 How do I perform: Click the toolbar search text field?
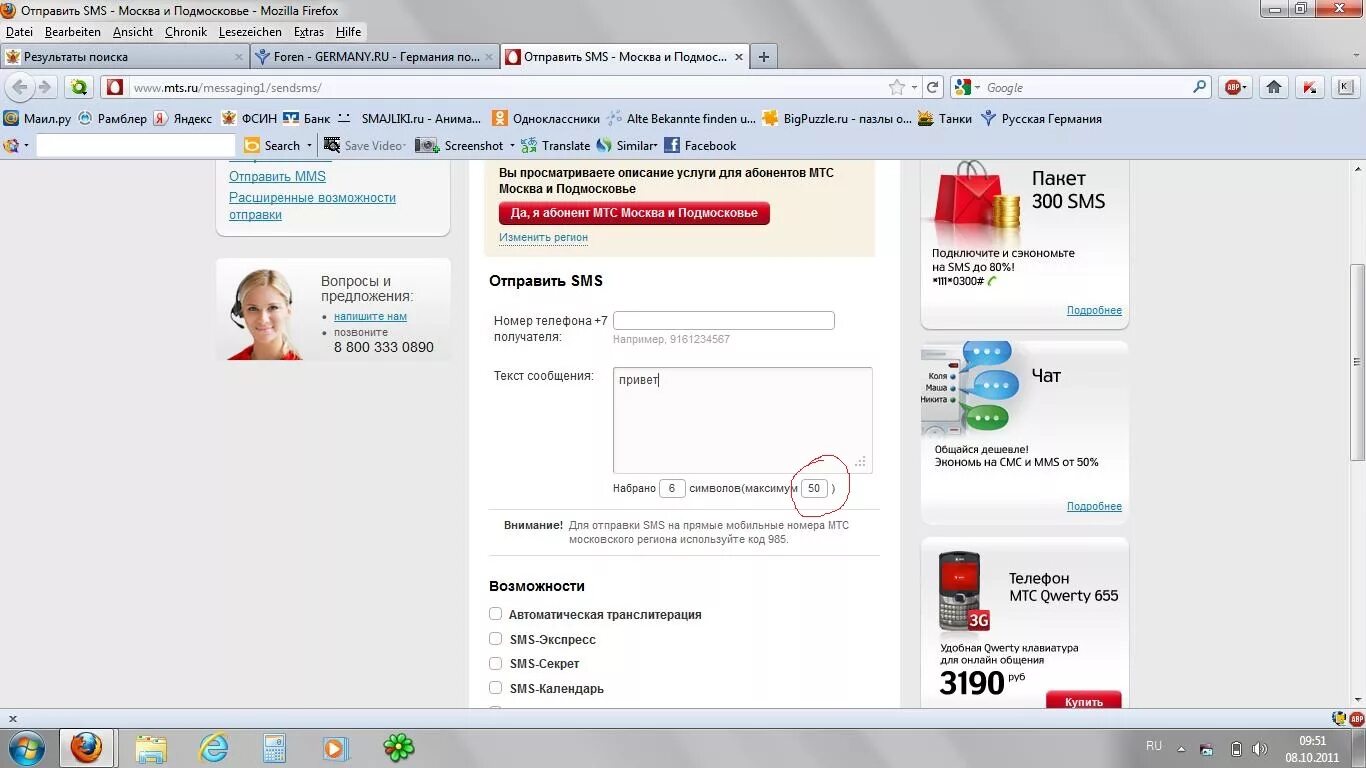coord(135,145)
